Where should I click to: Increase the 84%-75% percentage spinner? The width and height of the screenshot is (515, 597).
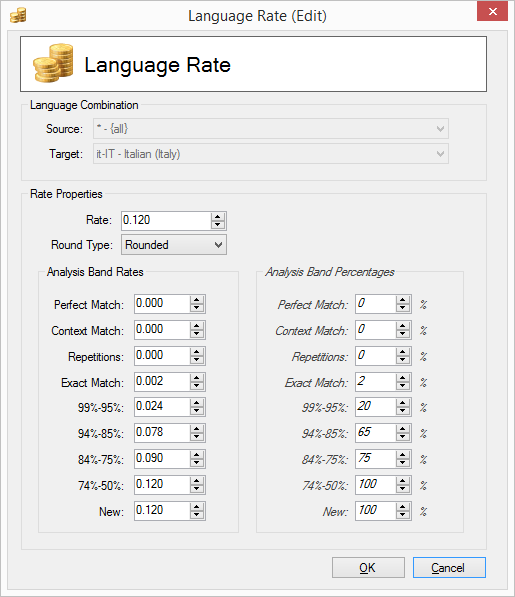click(x=402, y=455)
